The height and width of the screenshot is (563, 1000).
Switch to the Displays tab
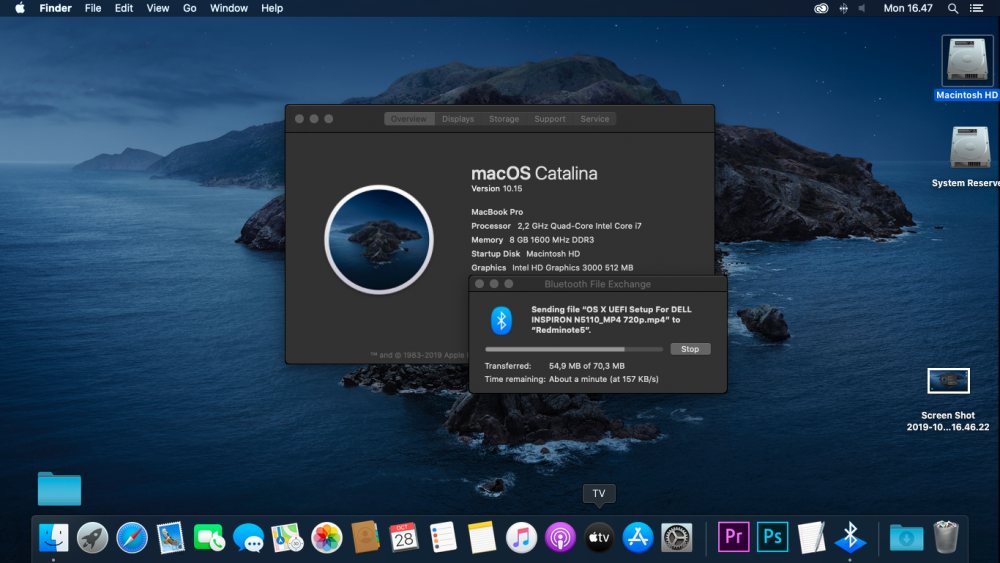(x=458, y=119)
